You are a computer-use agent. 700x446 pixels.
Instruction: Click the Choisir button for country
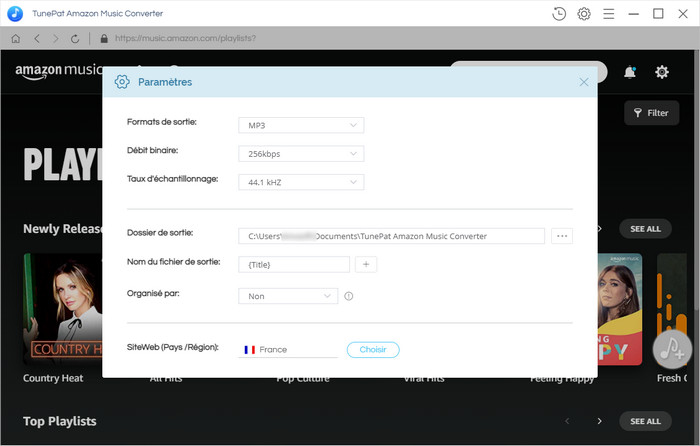pyautogui.click(x=373, y=350)
